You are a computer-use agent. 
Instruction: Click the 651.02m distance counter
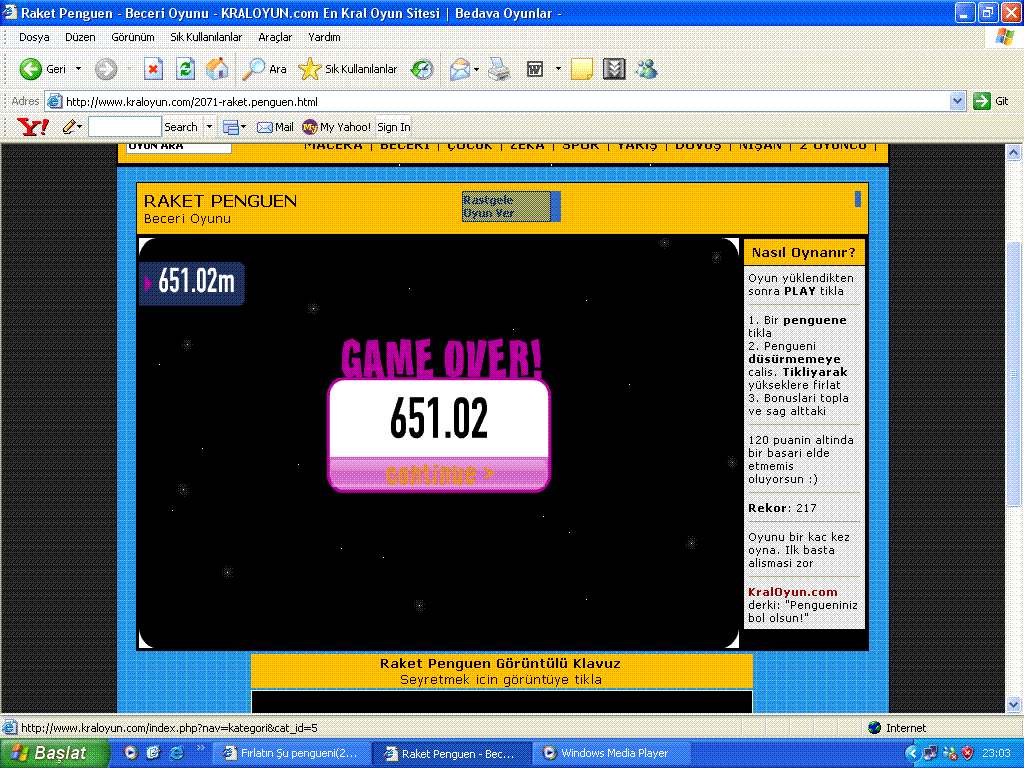pos(192,283)
